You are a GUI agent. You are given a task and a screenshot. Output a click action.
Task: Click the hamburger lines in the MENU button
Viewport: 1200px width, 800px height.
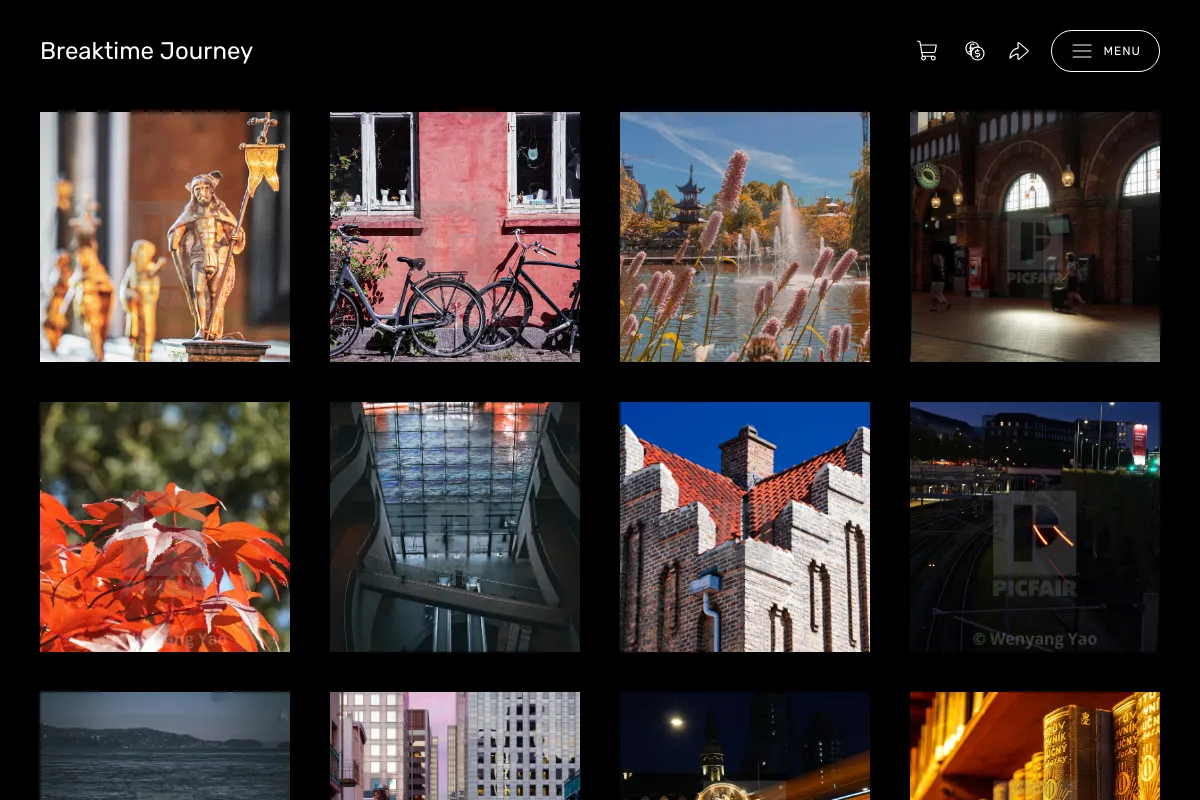[x=1082, y=51]
